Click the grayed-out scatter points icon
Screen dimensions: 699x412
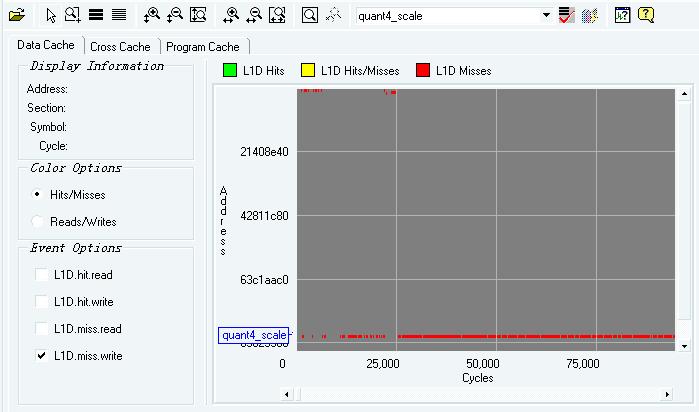[333, 15]
